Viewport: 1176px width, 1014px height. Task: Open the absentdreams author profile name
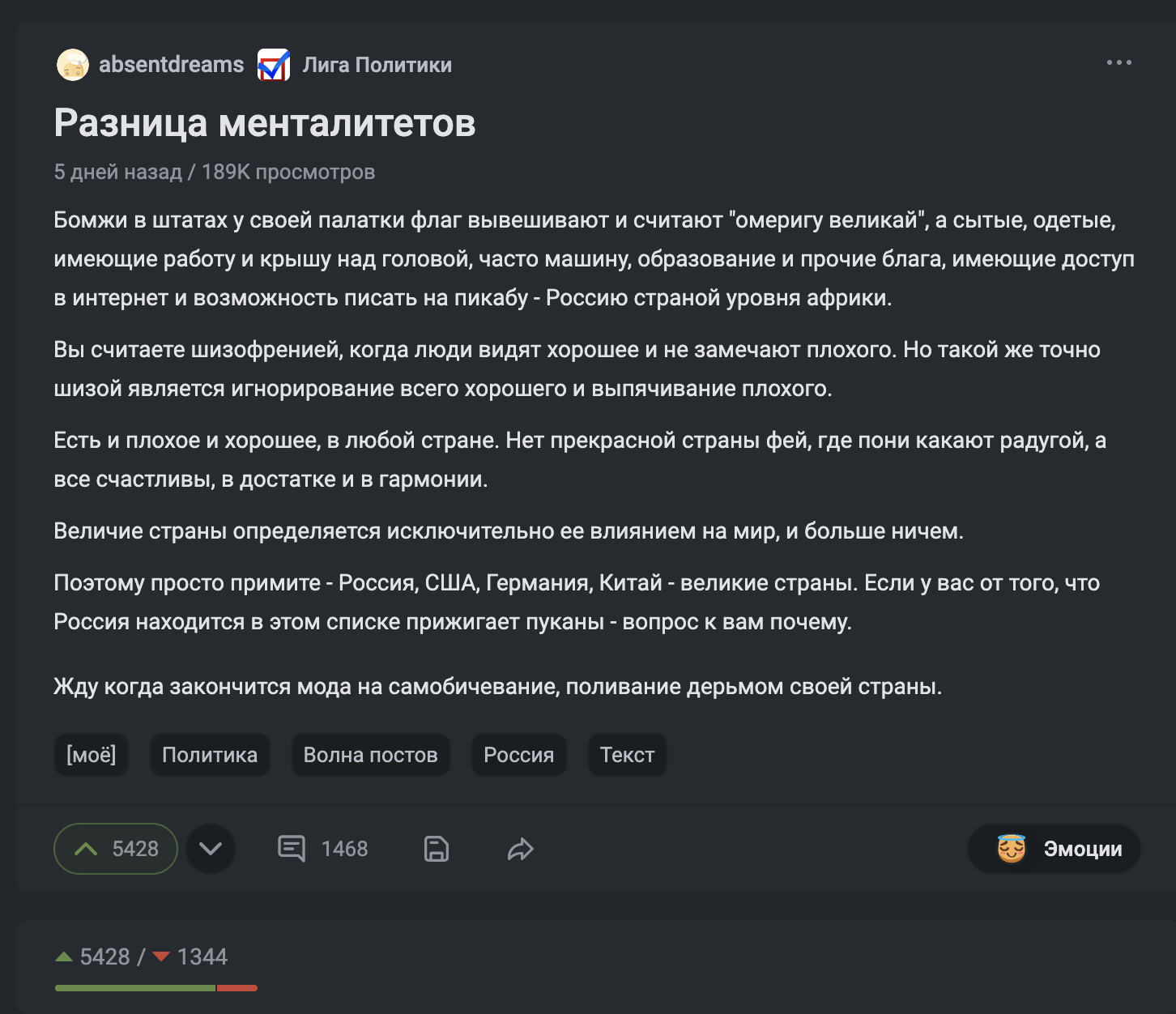(x=171, y=65)
